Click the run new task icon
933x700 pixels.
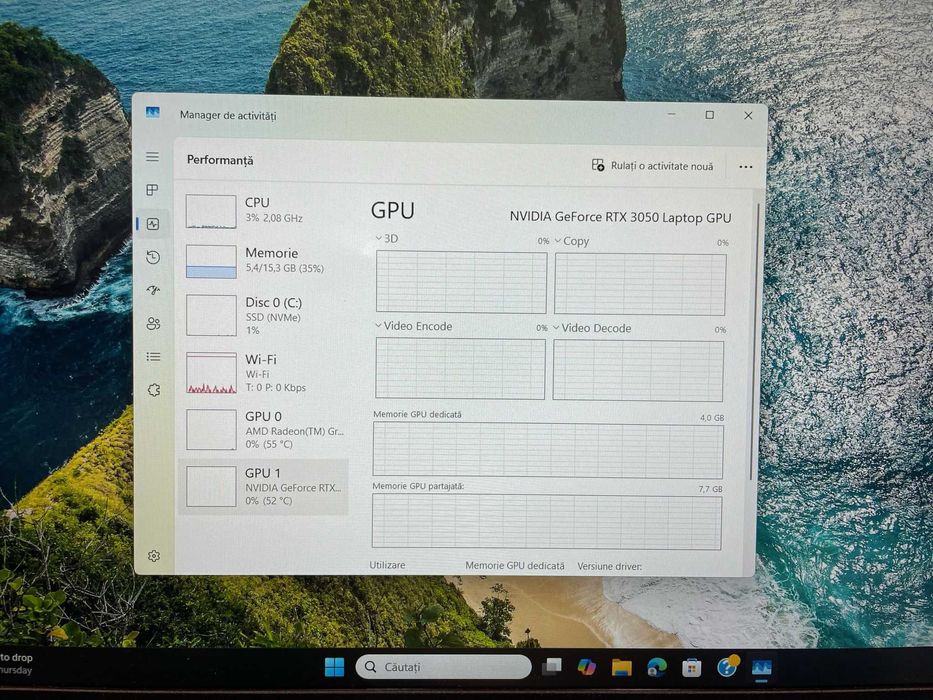pos(598,165)
